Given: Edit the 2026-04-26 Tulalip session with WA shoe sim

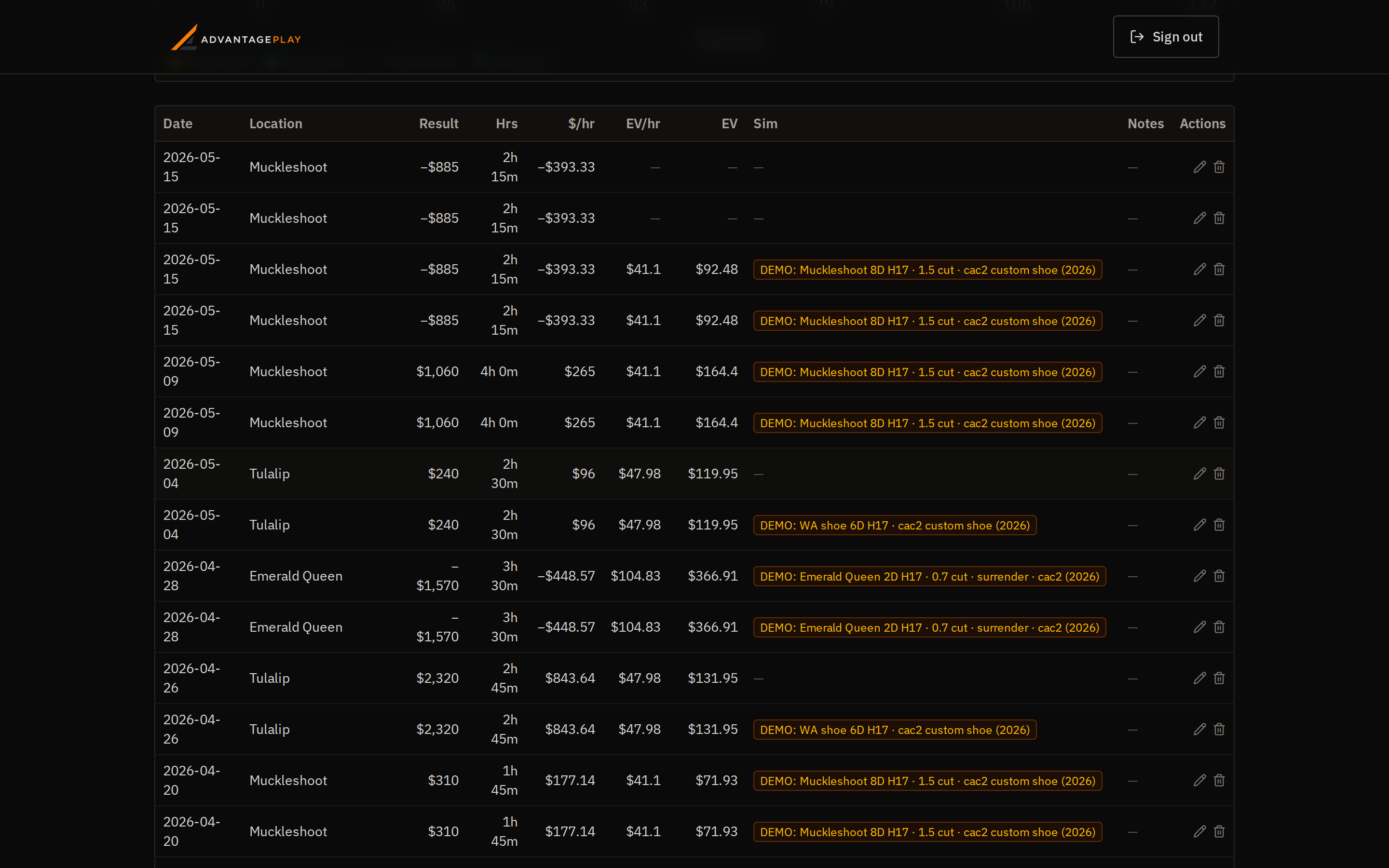Looking at the screenshot, I should point(1199,729).
